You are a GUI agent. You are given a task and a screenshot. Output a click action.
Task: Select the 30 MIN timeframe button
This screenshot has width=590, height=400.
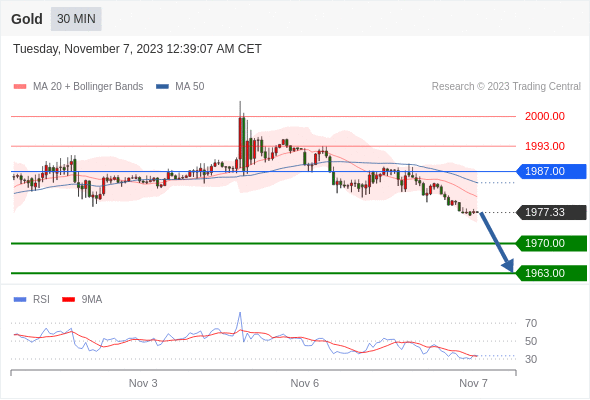click(x=76, y=19)
